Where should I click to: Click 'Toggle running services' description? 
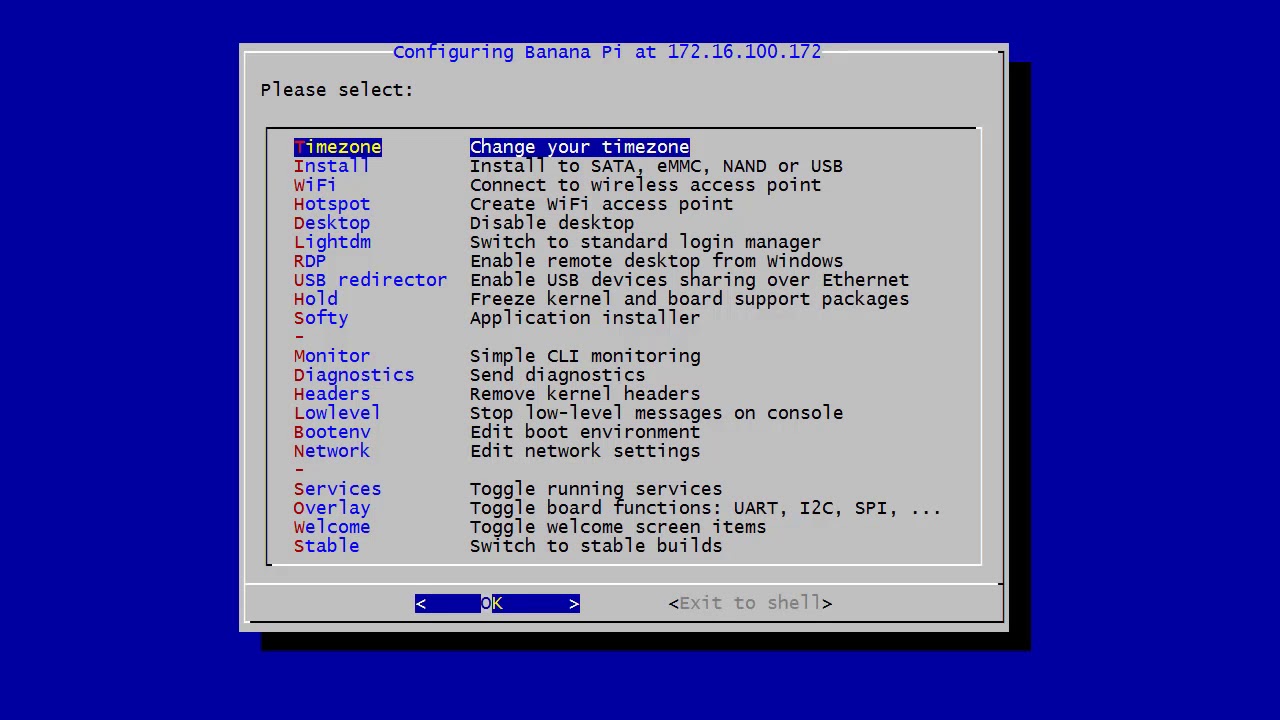click(x=596, y=489)
